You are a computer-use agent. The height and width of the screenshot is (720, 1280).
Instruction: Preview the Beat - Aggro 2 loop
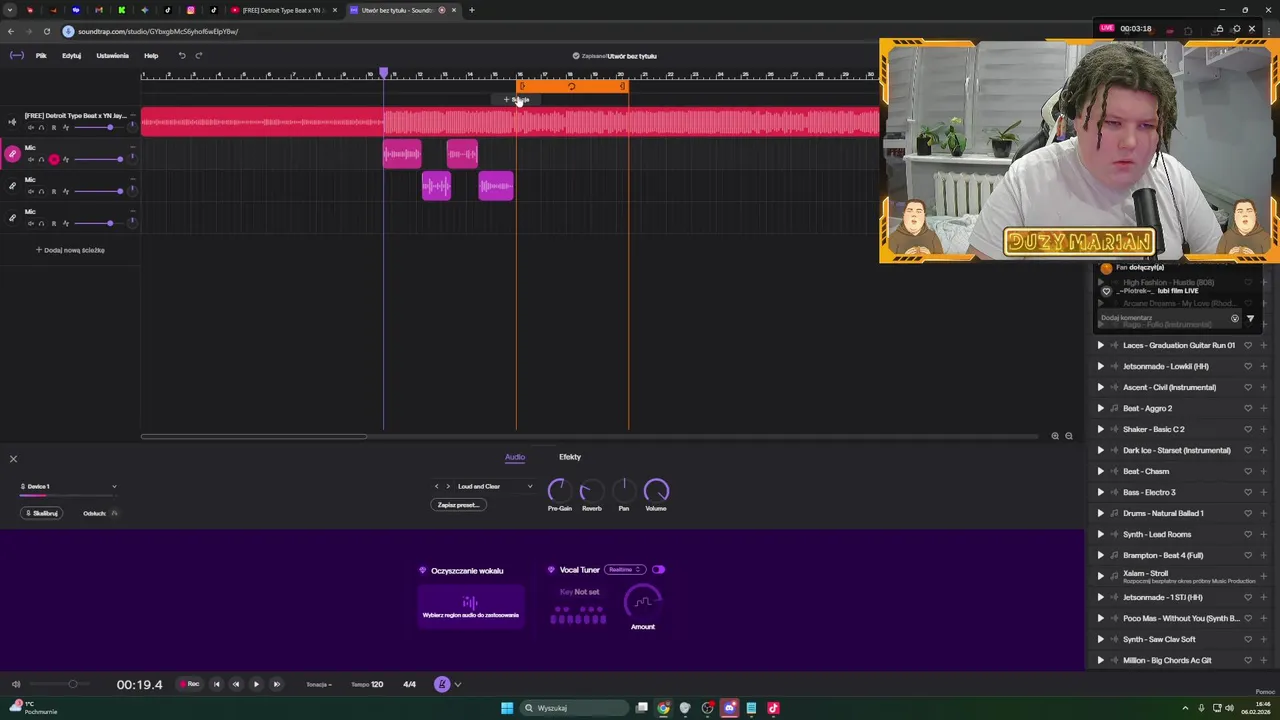pyautogui.click(x=1101, y=408)
